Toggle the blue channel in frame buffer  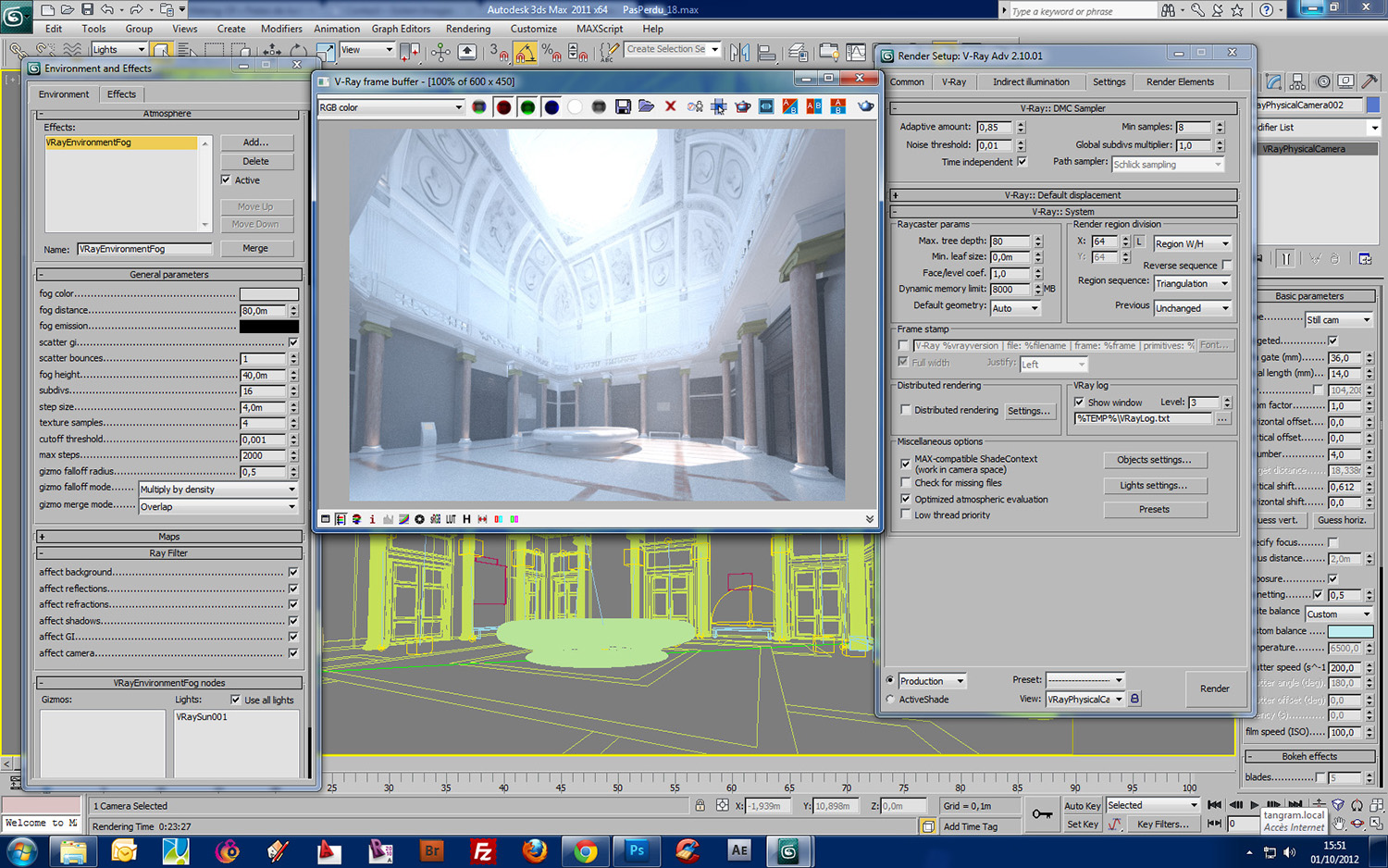(551, 107)
